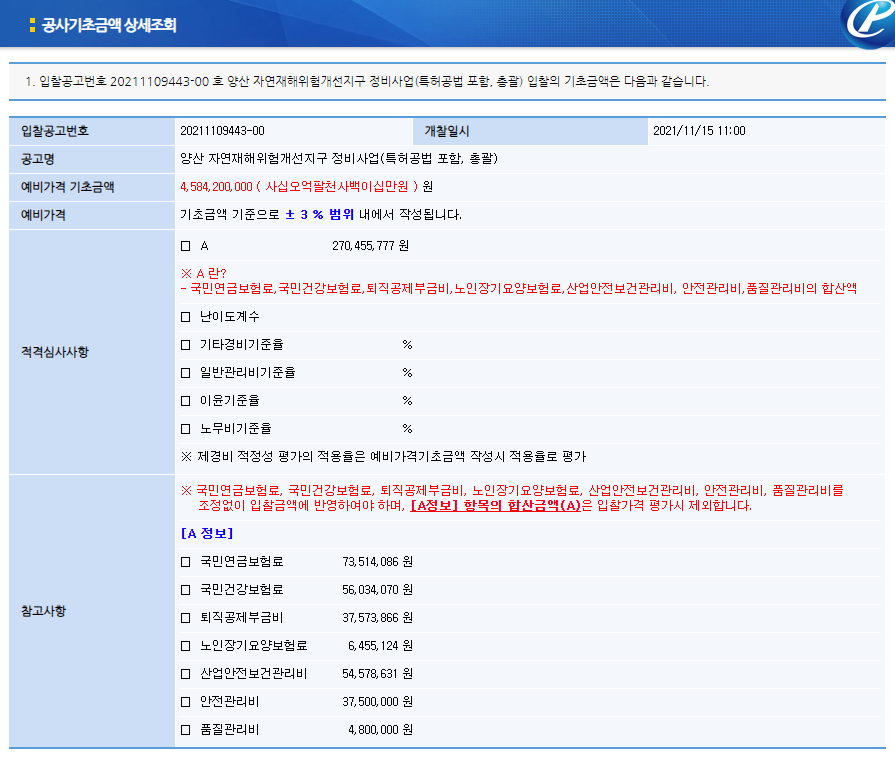Click the 난이도계수 label
The image size is (895, 759).
click(229, 317)
